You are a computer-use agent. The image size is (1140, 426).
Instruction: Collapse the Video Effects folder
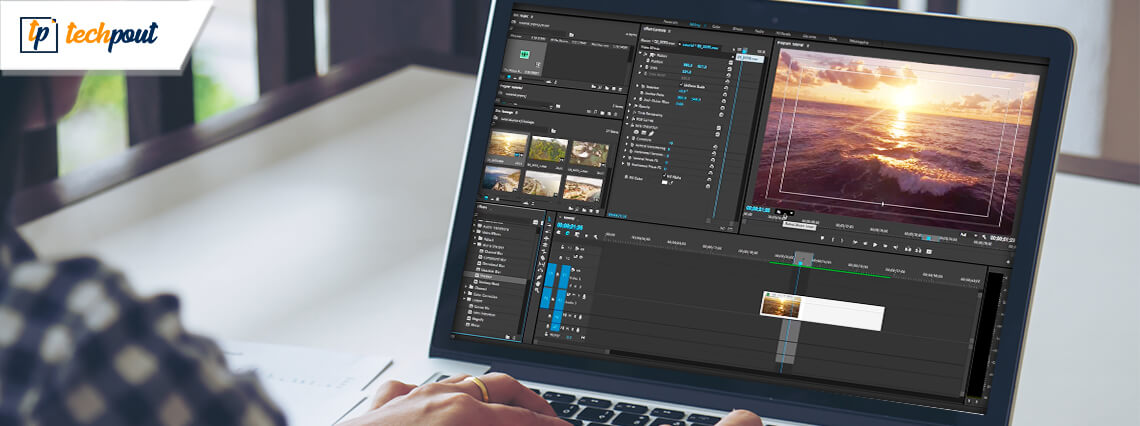point(475,231)
